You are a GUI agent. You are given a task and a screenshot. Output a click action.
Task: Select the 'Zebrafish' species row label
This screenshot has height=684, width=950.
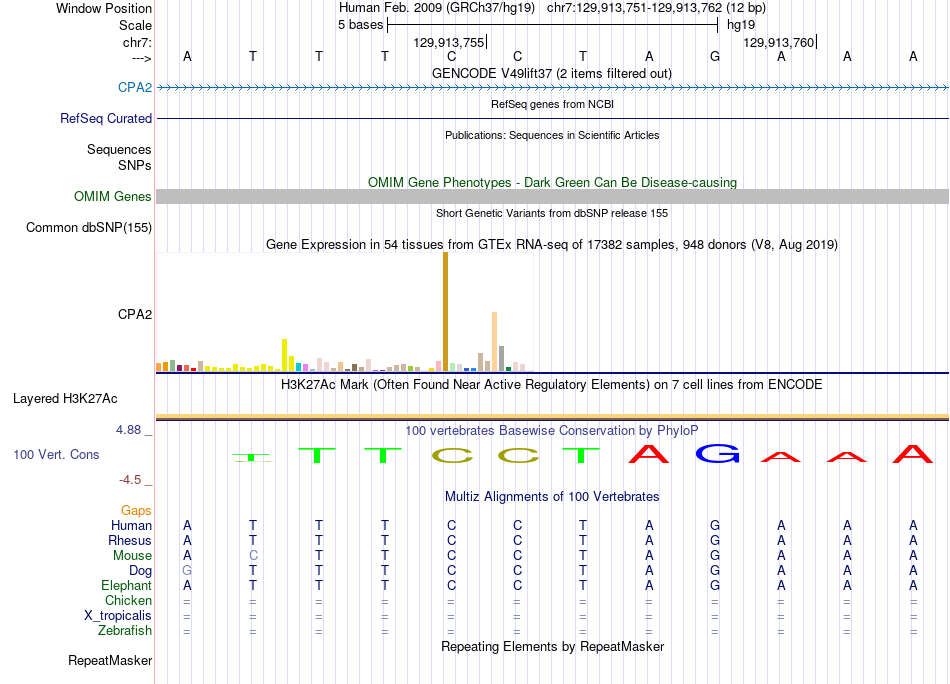coord(125,631)
